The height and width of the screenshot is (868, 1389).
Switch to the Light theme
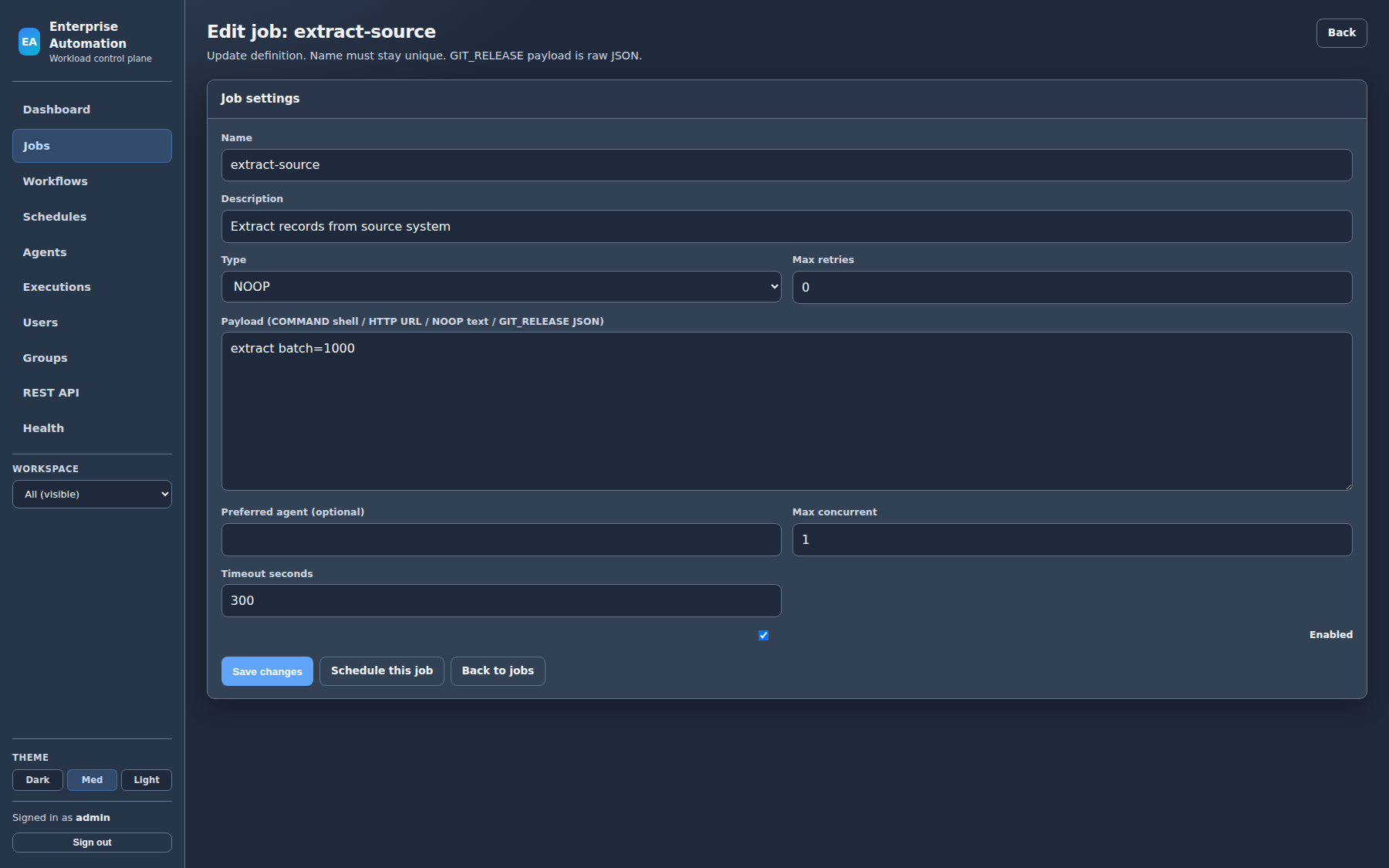coord(147,780)
